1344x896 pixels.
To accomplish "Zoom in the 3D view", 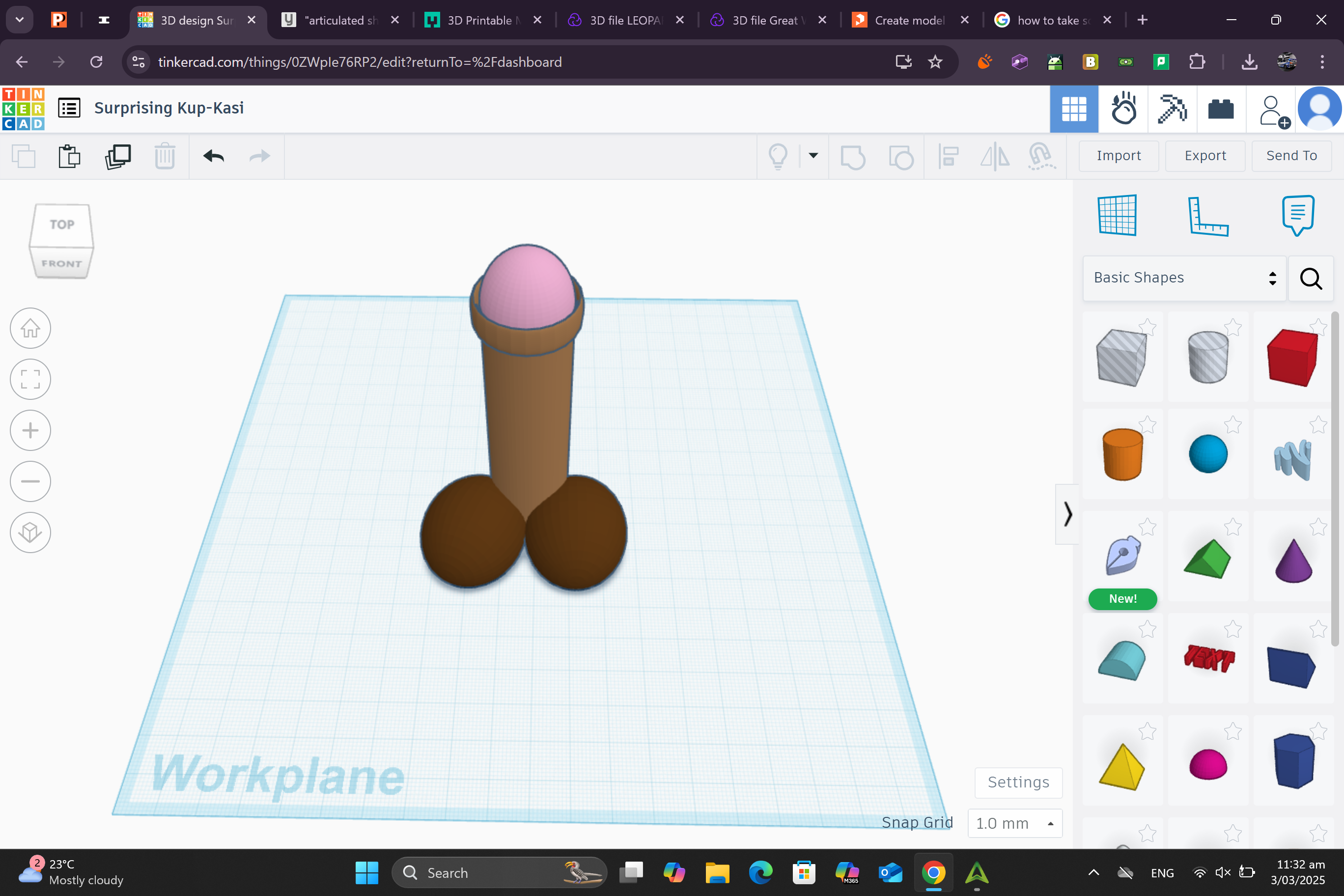I will pos(30,430).
